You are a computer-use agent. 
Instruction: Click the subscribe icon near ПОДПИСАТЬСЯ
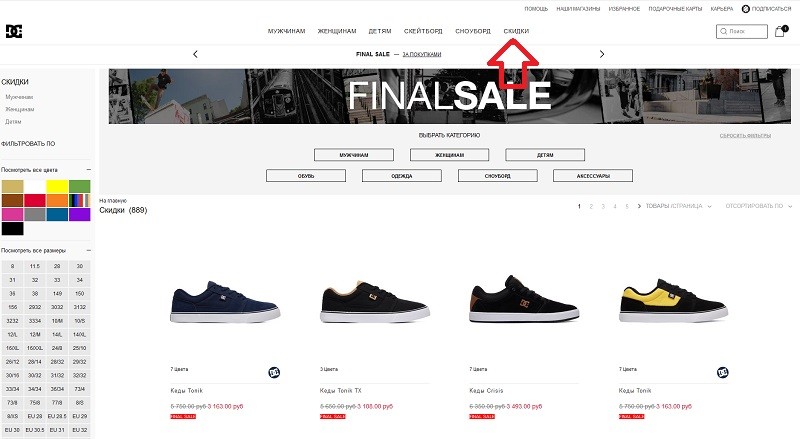point(745,9)
